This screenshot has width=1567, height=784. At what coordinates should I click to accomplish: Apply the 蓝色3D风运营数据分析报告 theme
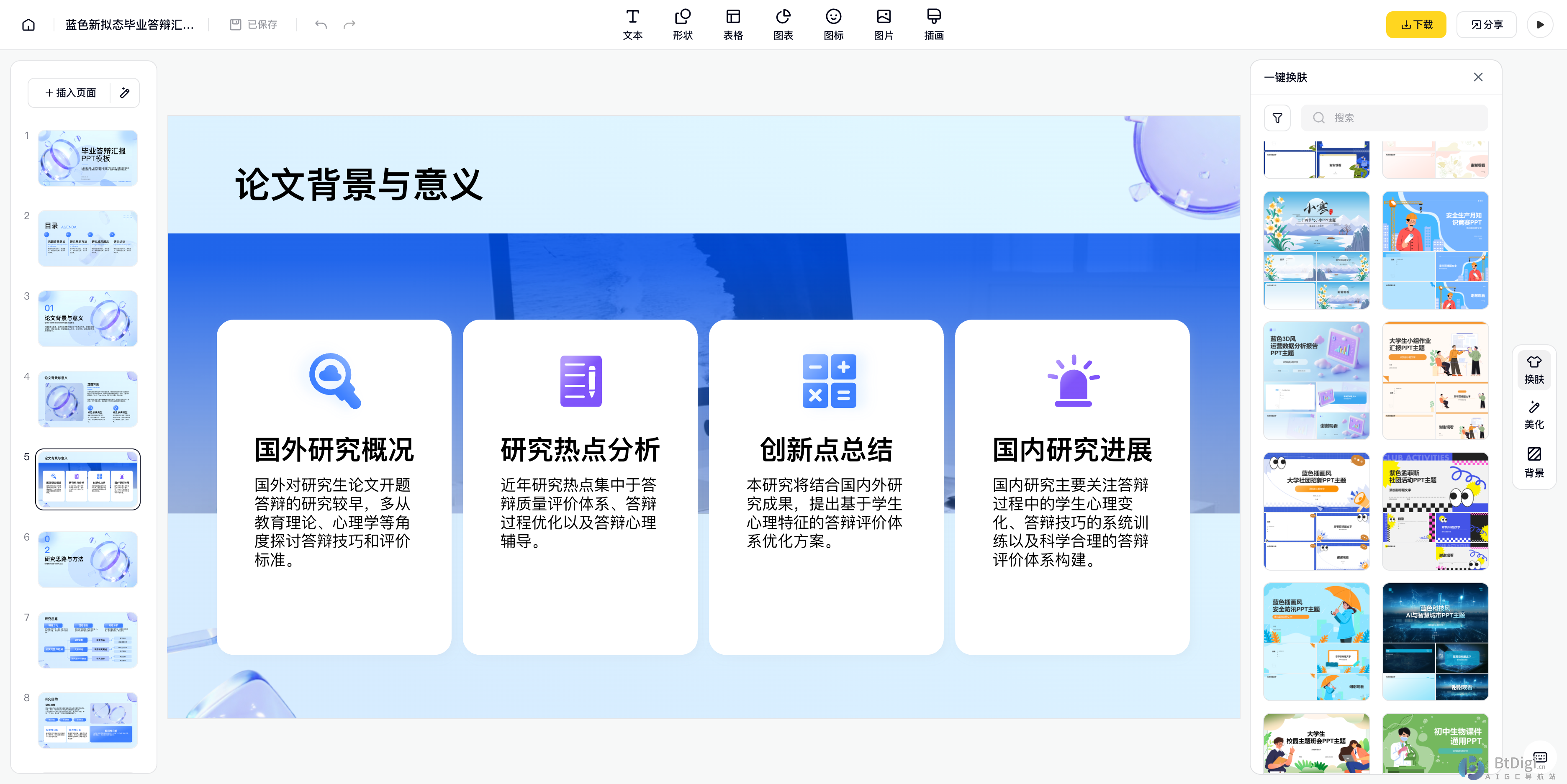click(1316, 381)
